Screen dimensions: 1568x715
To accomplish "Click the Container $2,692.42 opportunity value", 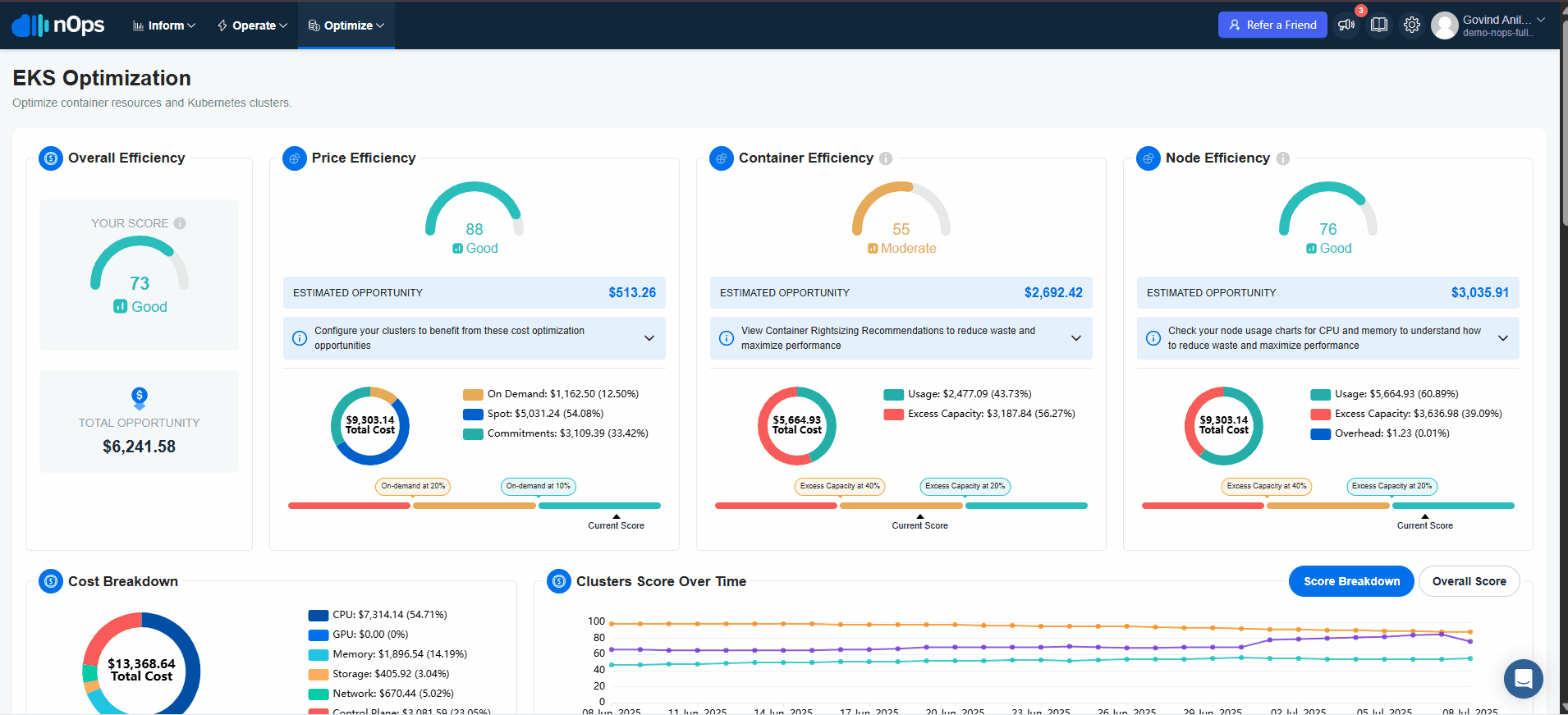I will [1053, 293].
